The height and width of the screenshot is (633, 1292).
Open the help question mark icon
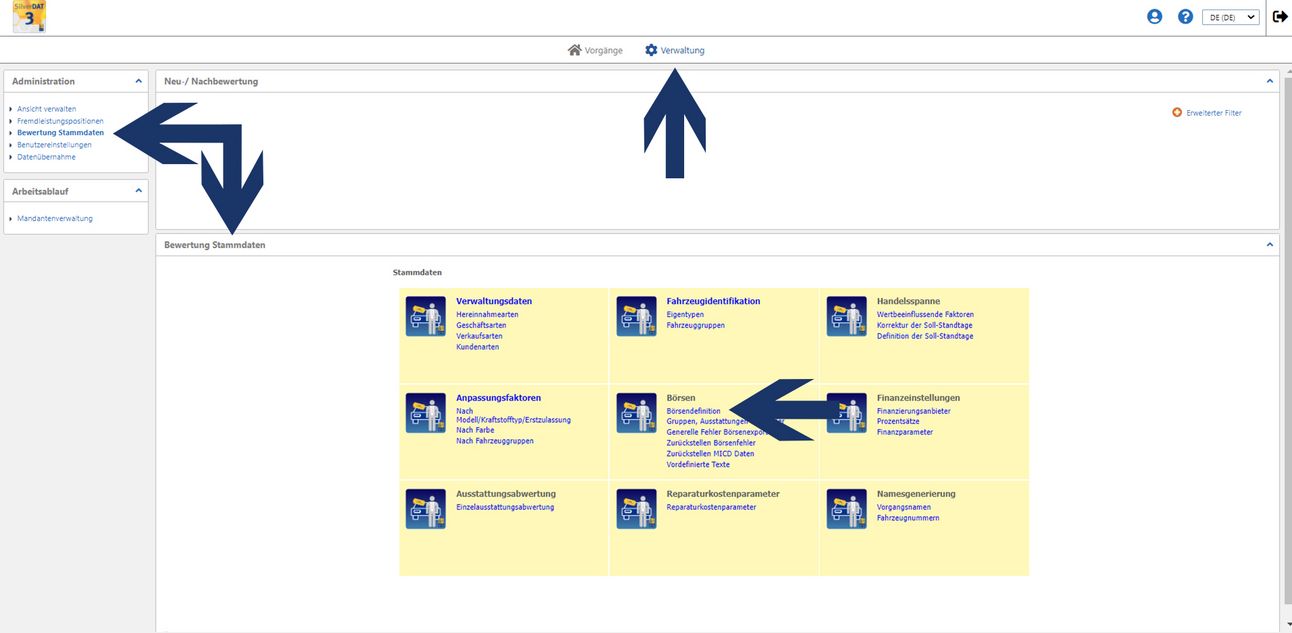point(1185,17)
